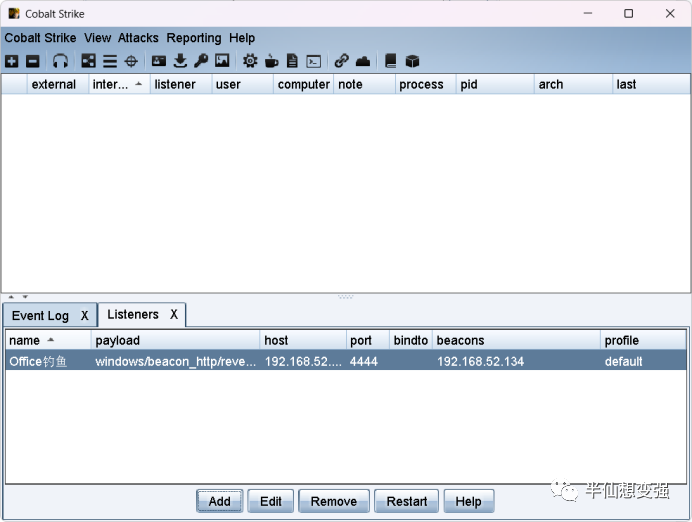Sort sessions by computer column
The width and height of the screenshot is (692, 522).
pyautogui.click(x=303, y=84)
